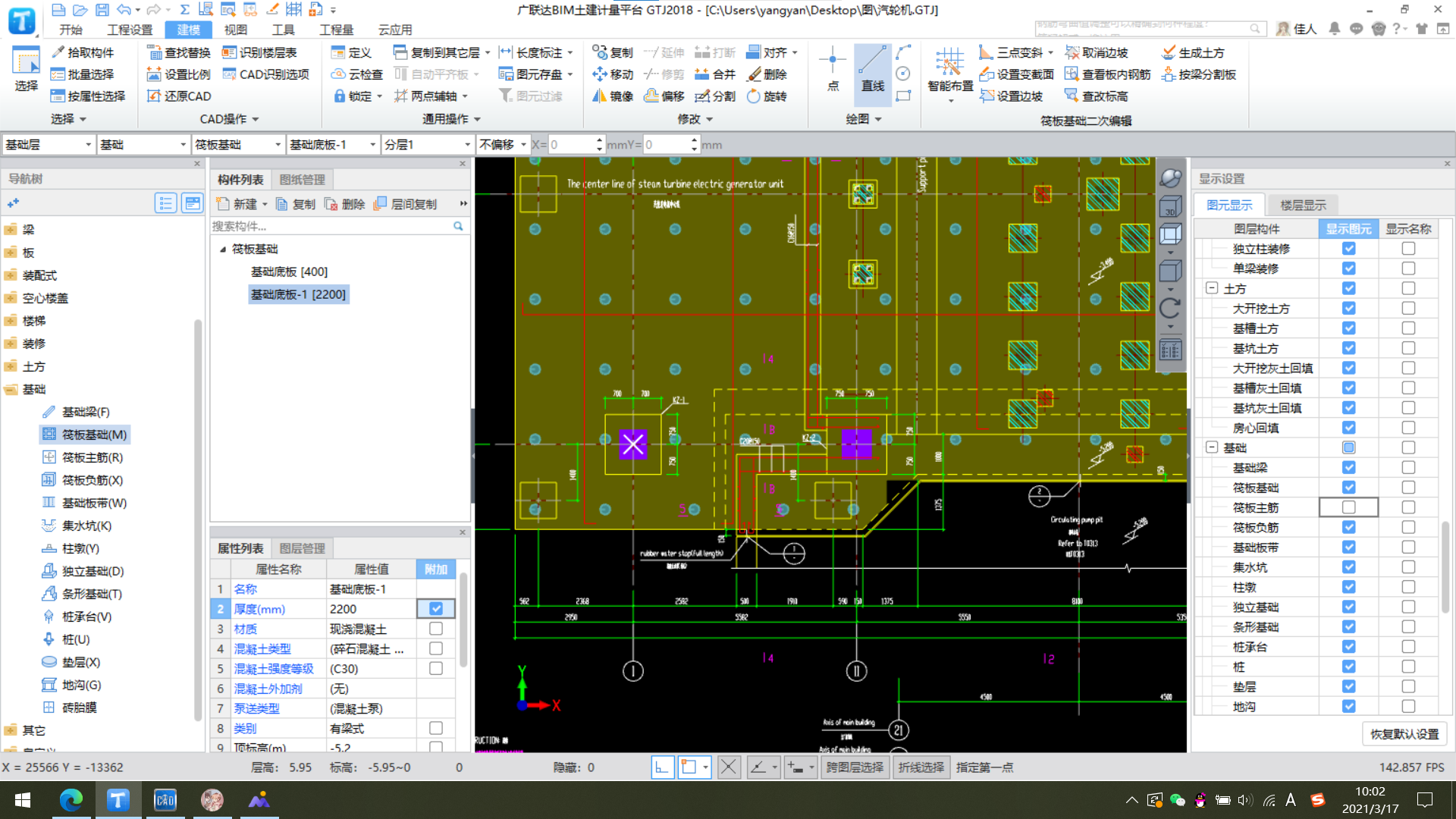
Task: Click the 旋转 rotate tool
Action: pos(767,96)
